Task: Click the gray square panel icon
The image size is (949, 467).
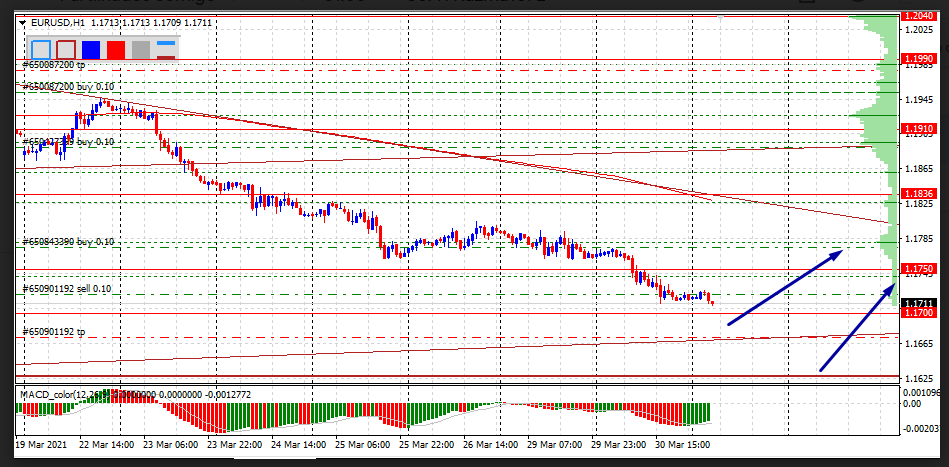Action: [141, 49]
